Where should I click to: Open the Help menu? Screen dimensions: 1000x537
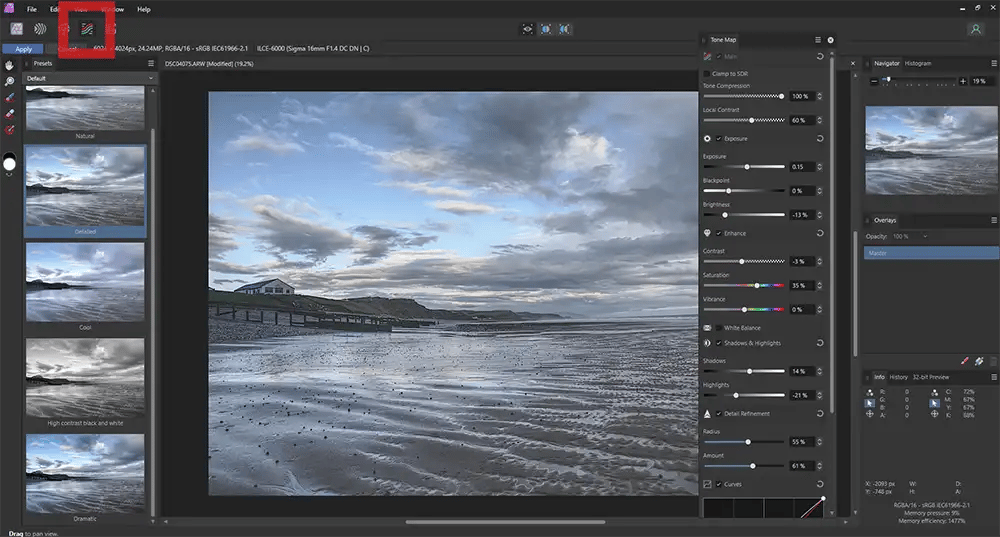click(x=143, y=10)
